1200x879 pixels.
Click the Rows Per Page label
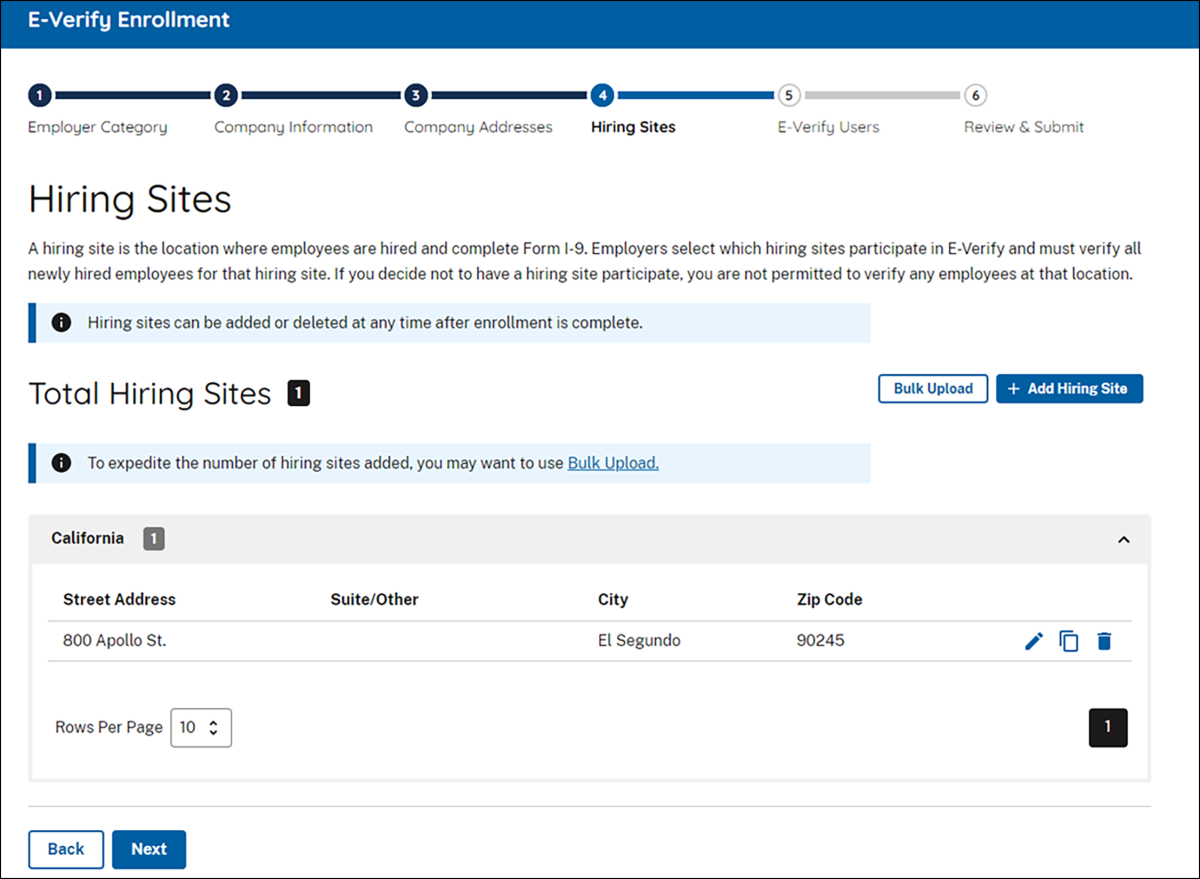click(x=109, y=728)
